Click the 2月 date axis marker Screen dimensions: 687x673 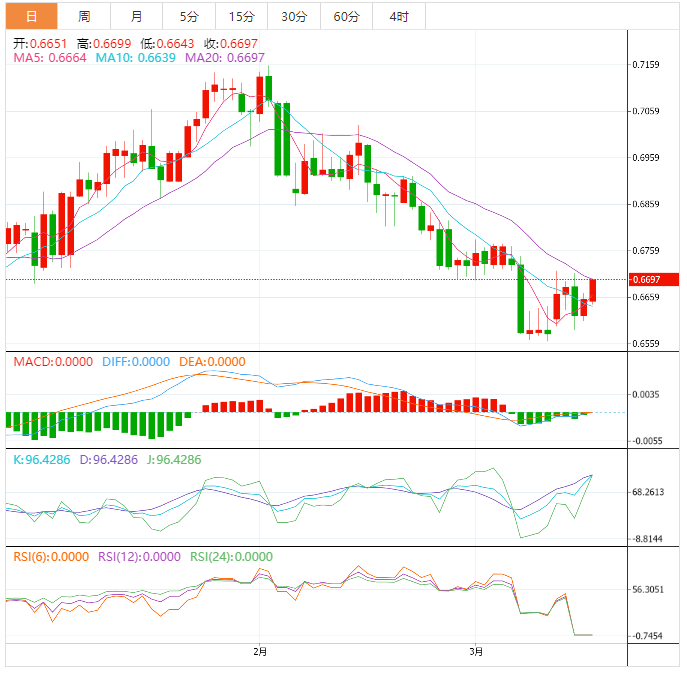point(260,652)
